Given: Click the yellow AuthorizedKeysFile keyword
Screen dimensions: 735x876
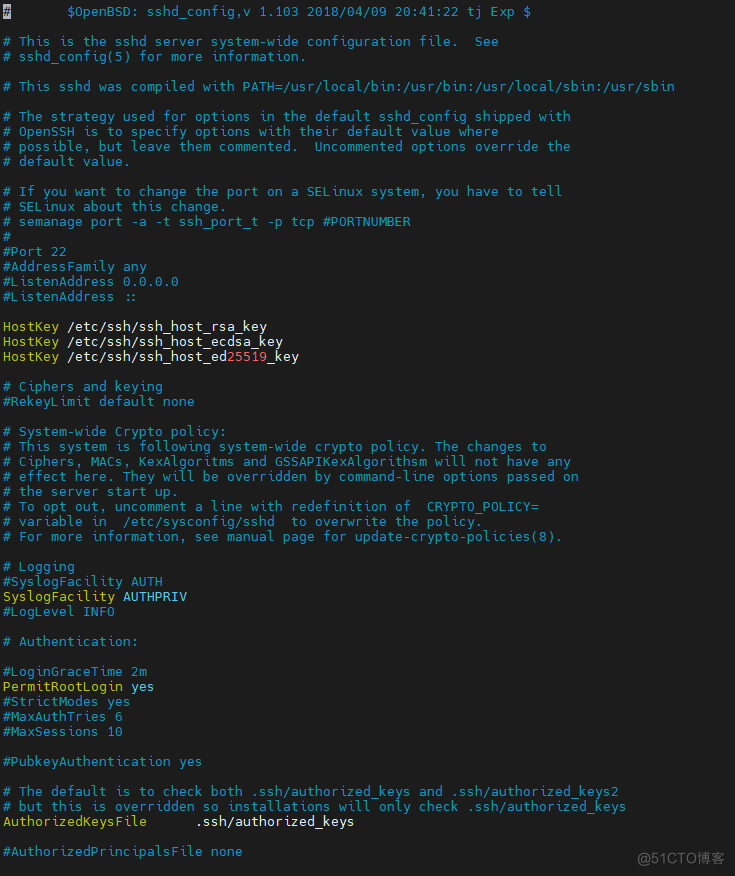Looking at the screenshot, I should [x=74, y=822].
